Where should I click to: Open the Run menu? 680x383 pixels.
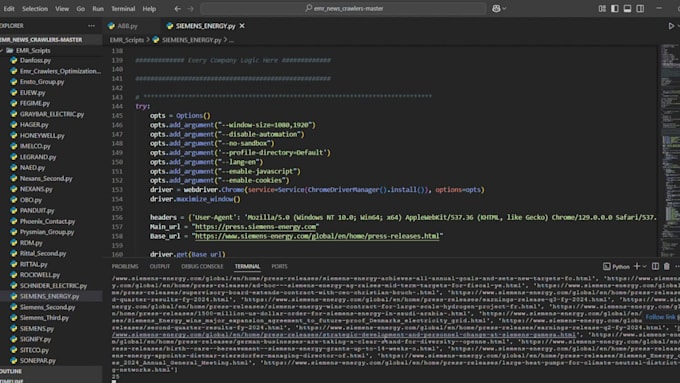point(98,8)
